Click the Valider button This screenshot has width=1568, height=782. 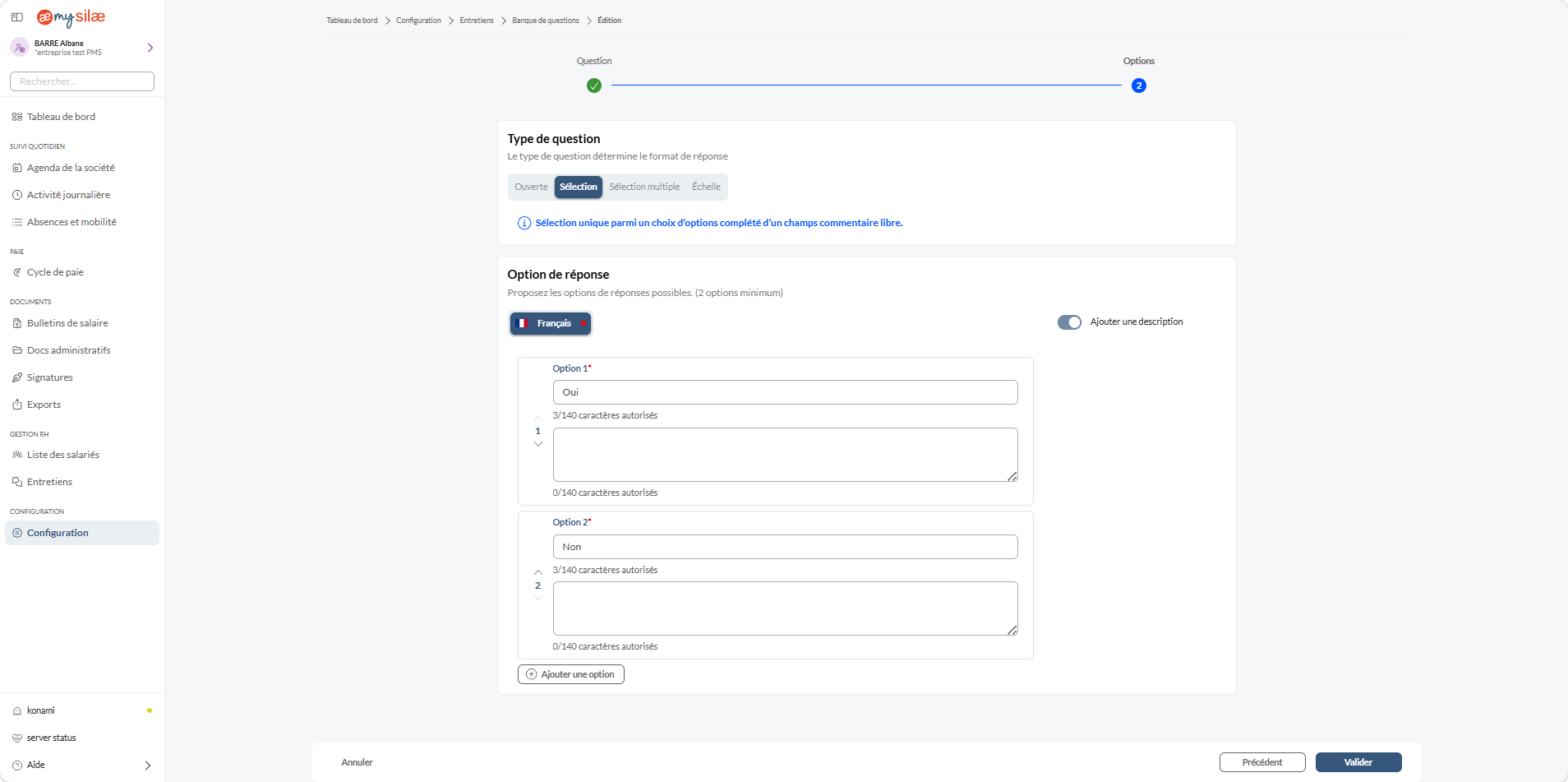(1358, 762)
